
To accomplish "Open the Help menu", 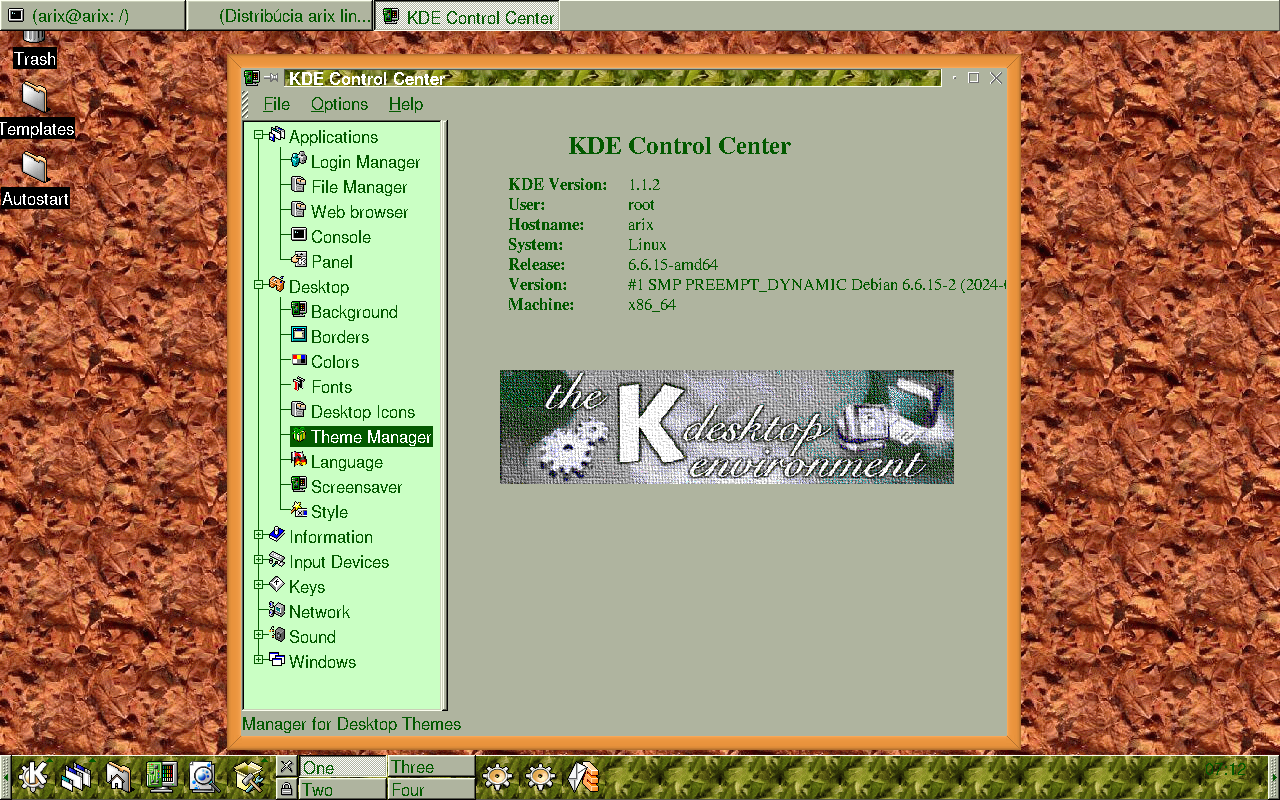I will 406,104.
